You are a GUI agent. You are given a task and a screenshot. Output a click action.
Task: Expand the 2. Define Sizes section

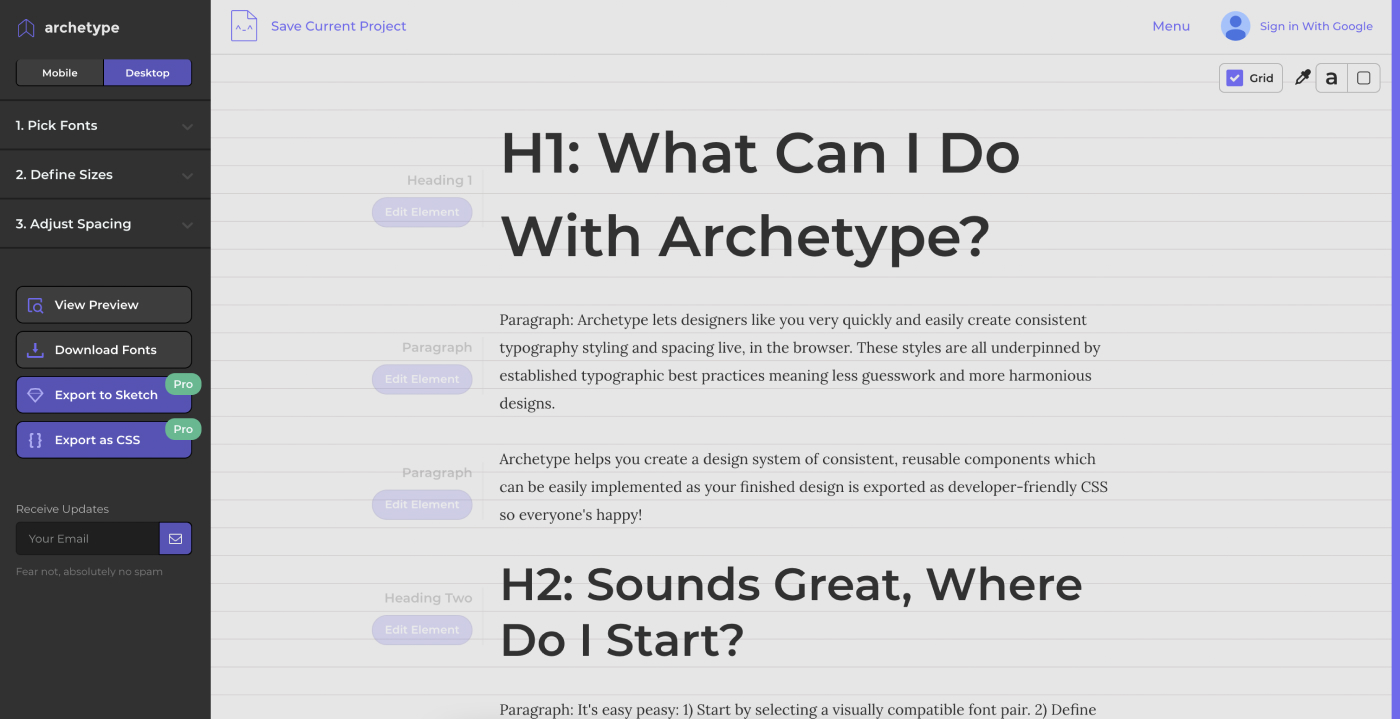[105, 175]
